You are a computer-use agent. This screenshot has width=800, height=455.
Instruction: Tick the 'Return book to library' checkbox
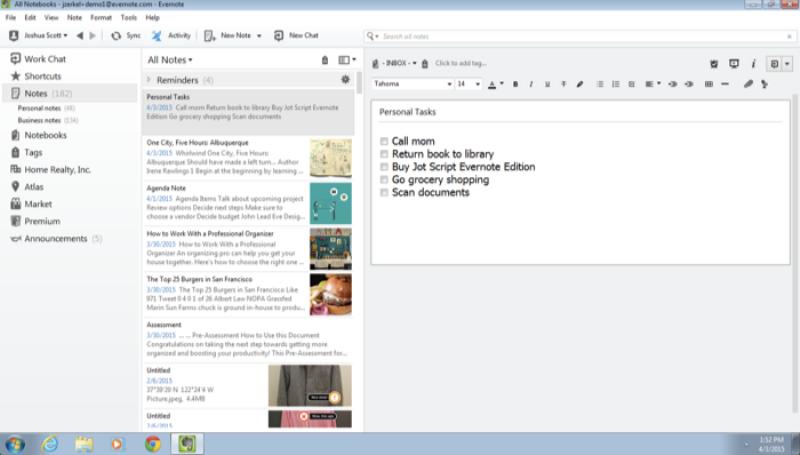(384, 154)
